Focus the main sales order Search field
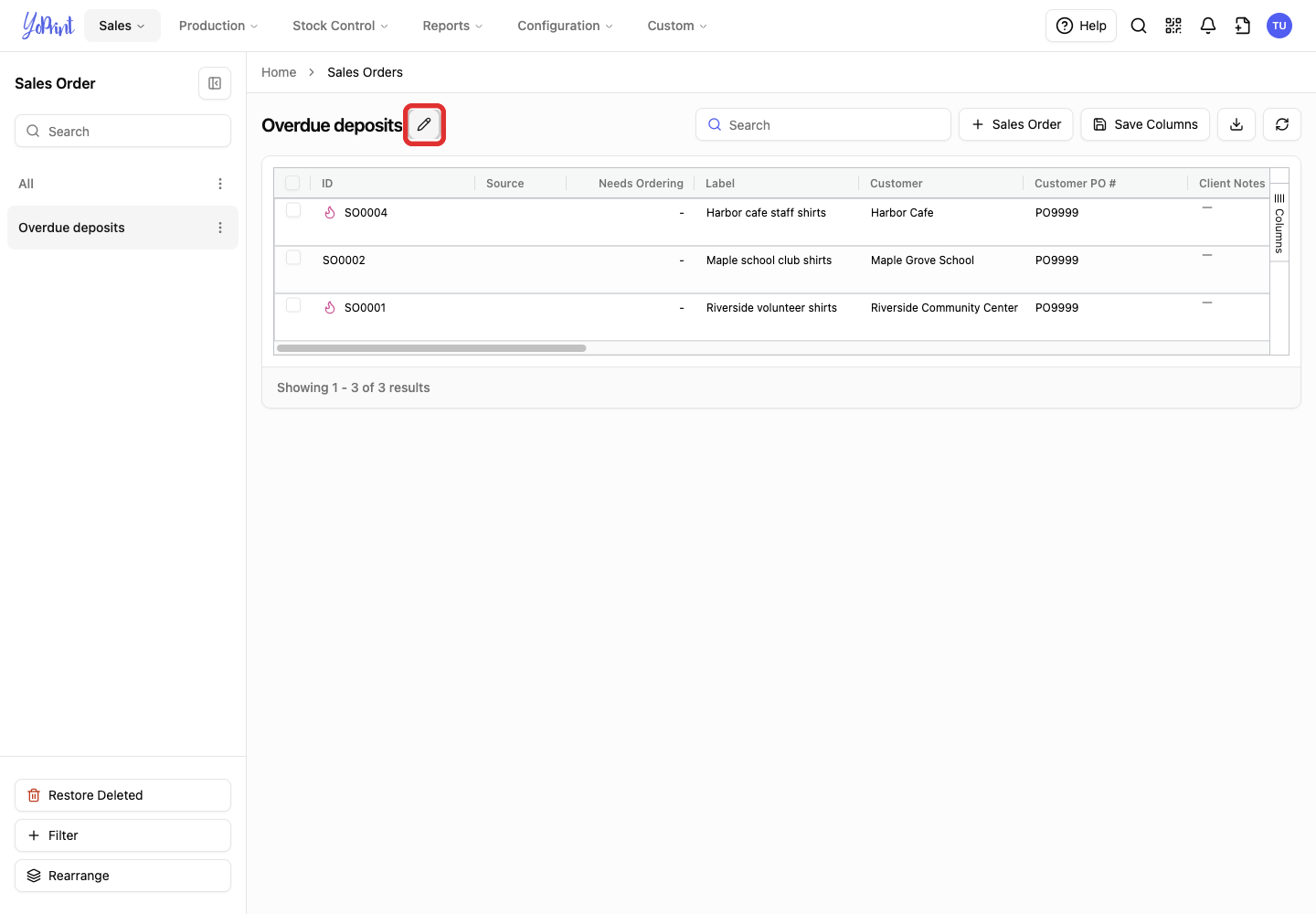Viewport: 1316px width, 914px height. (x=823, y=124)
